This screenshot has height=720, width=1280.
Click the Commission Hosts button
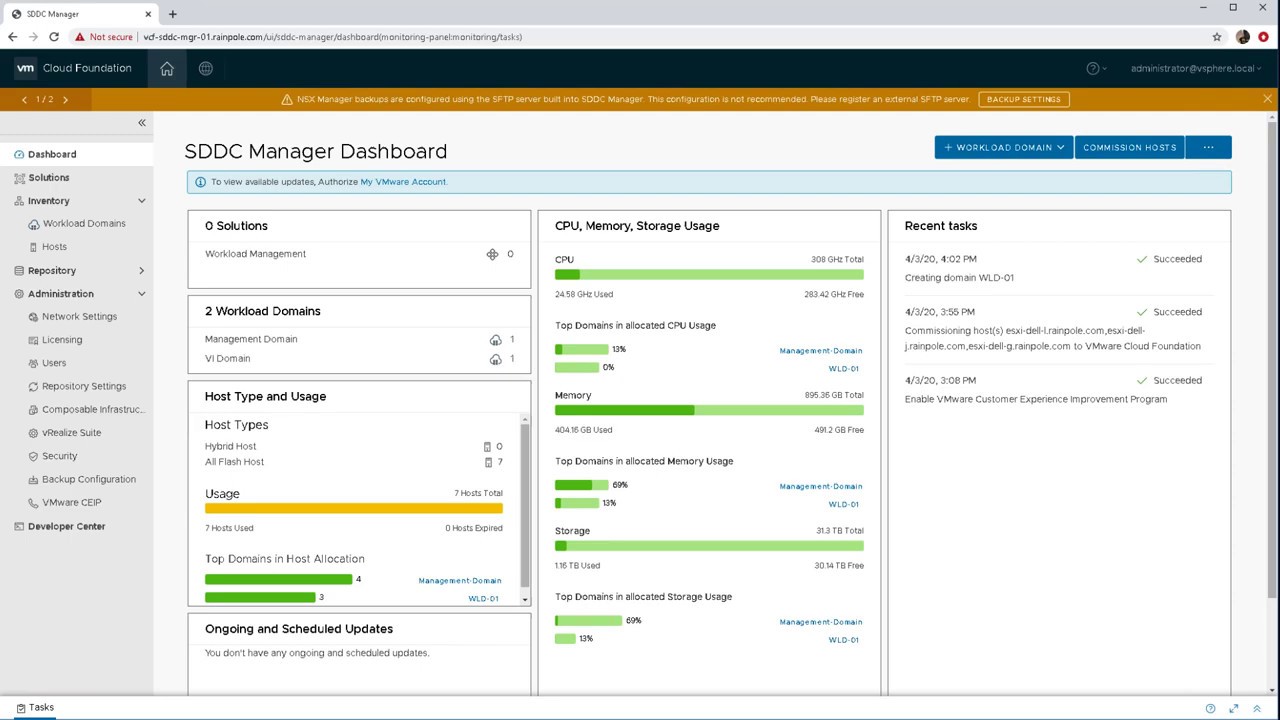point(1129,147)
